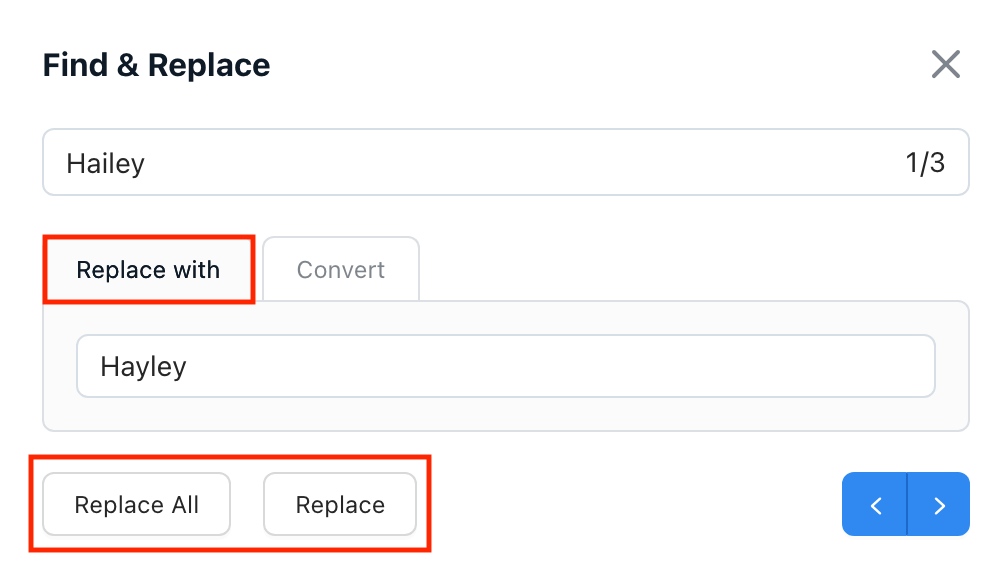Replace only the current Hailey match
Screen dimensions: 1008x578
coord(340,505)
